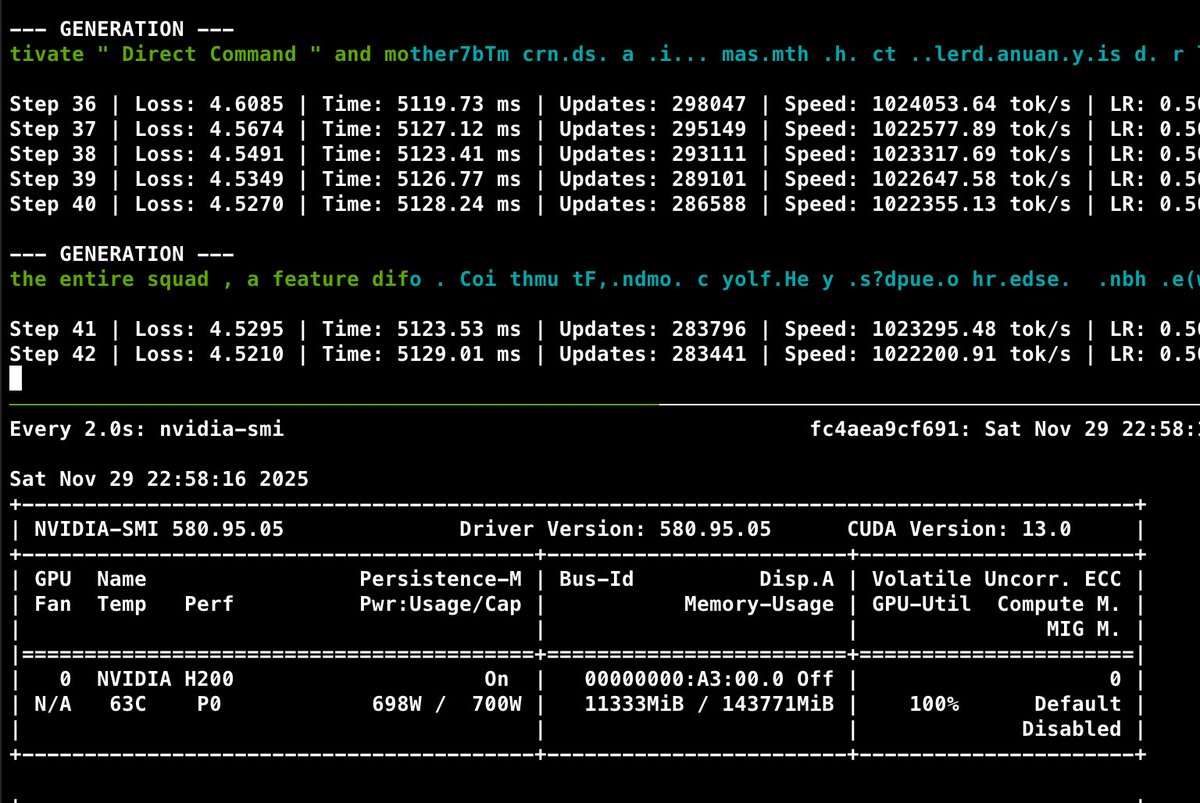
Task: Click the MIG mode 'Disabled'
Action: click(1071, 729)
